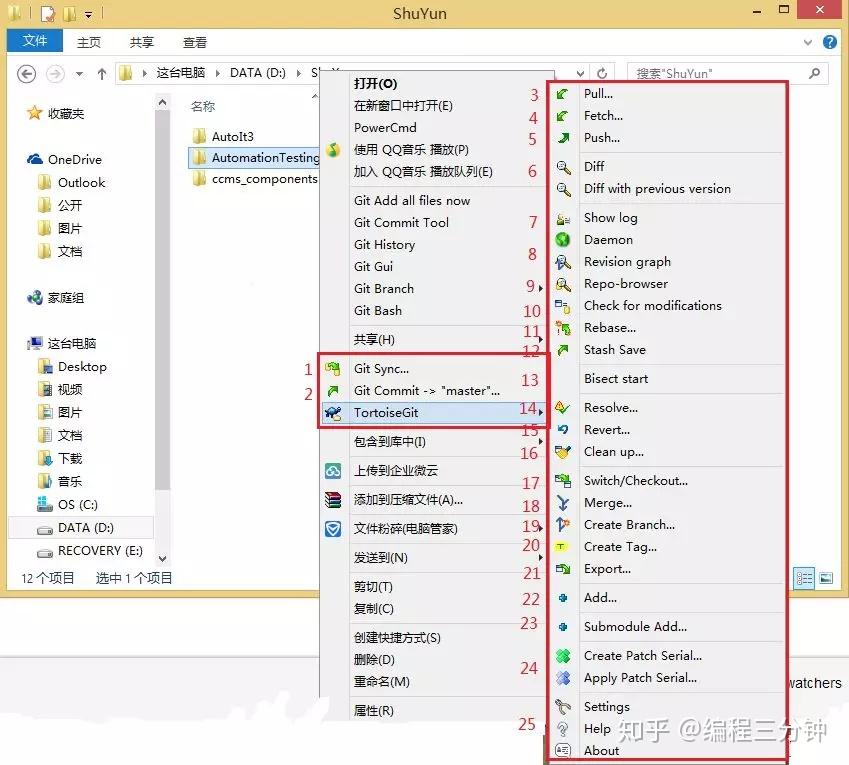Click the Help question mark icon in submenu

(563, 729)
